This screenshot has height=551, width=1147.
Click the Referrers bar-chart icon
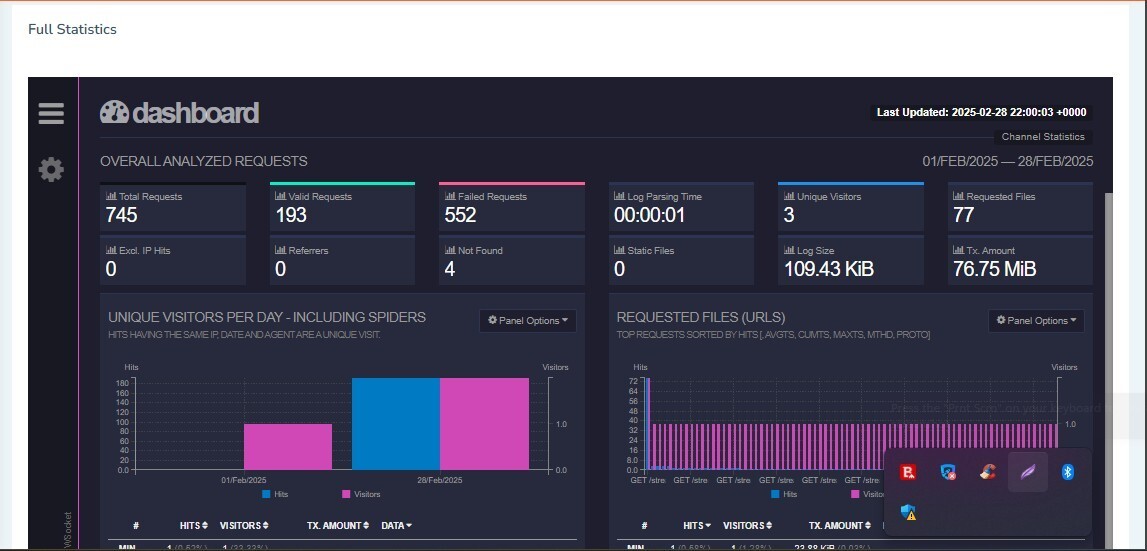[x=281, y=250]
